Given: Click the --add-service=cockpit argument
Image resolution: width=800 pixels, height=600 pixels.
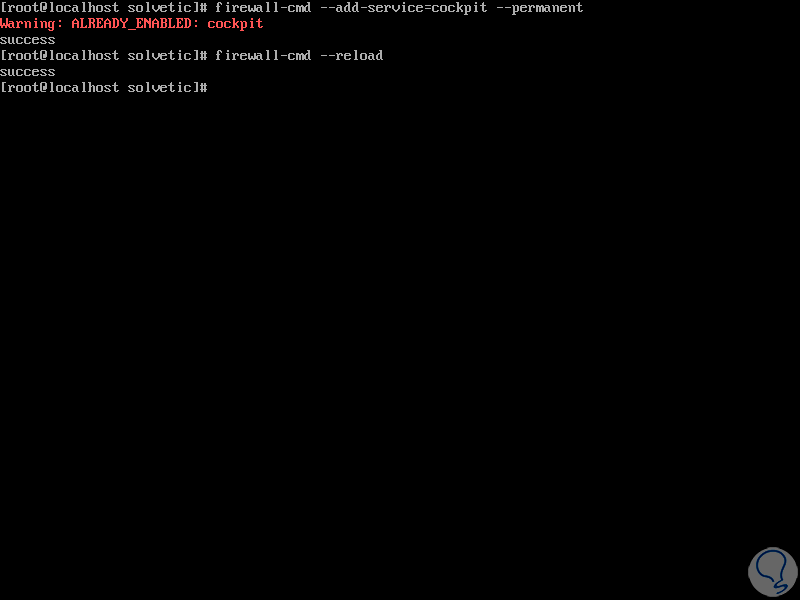Looking at the screenshot, I should (x=404, y=8).
